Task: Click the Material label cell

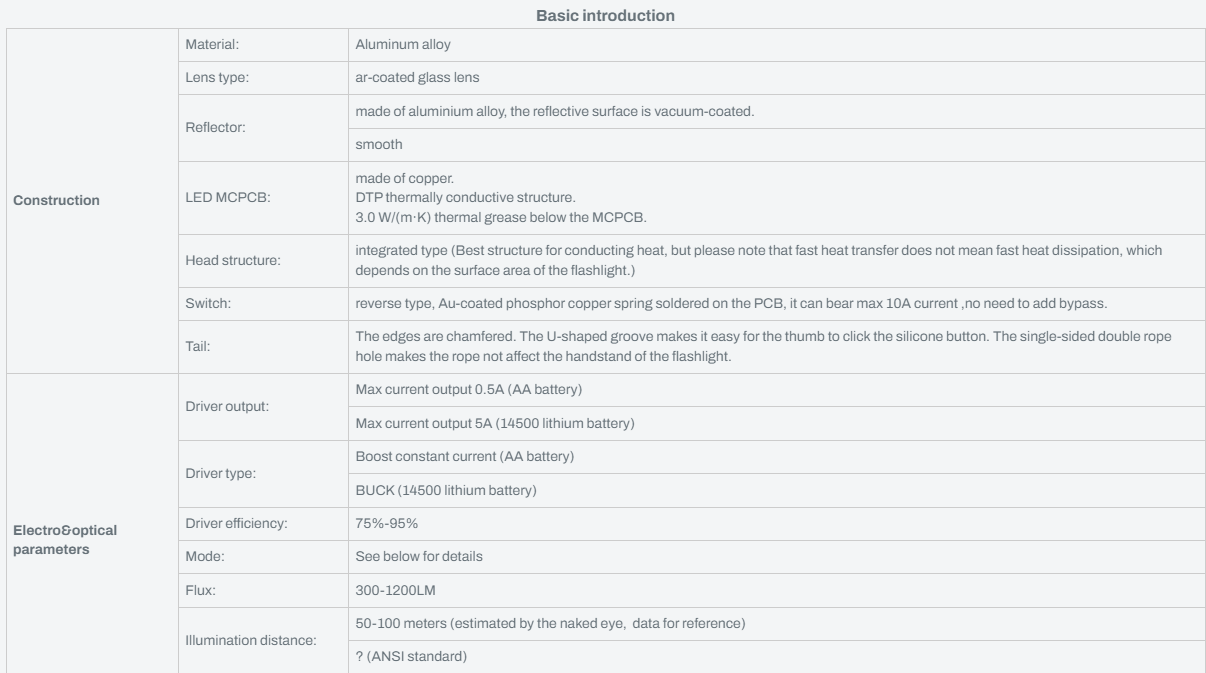Action: [263, 44]
